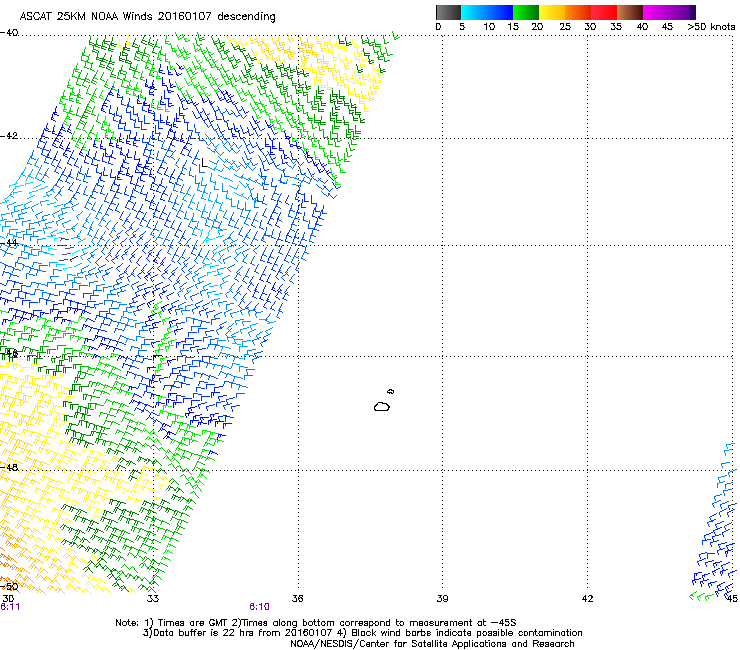Click the larger island outline on the map
Image resolution: width=740 pixels, height=650 pixels.
coord(382,407)
